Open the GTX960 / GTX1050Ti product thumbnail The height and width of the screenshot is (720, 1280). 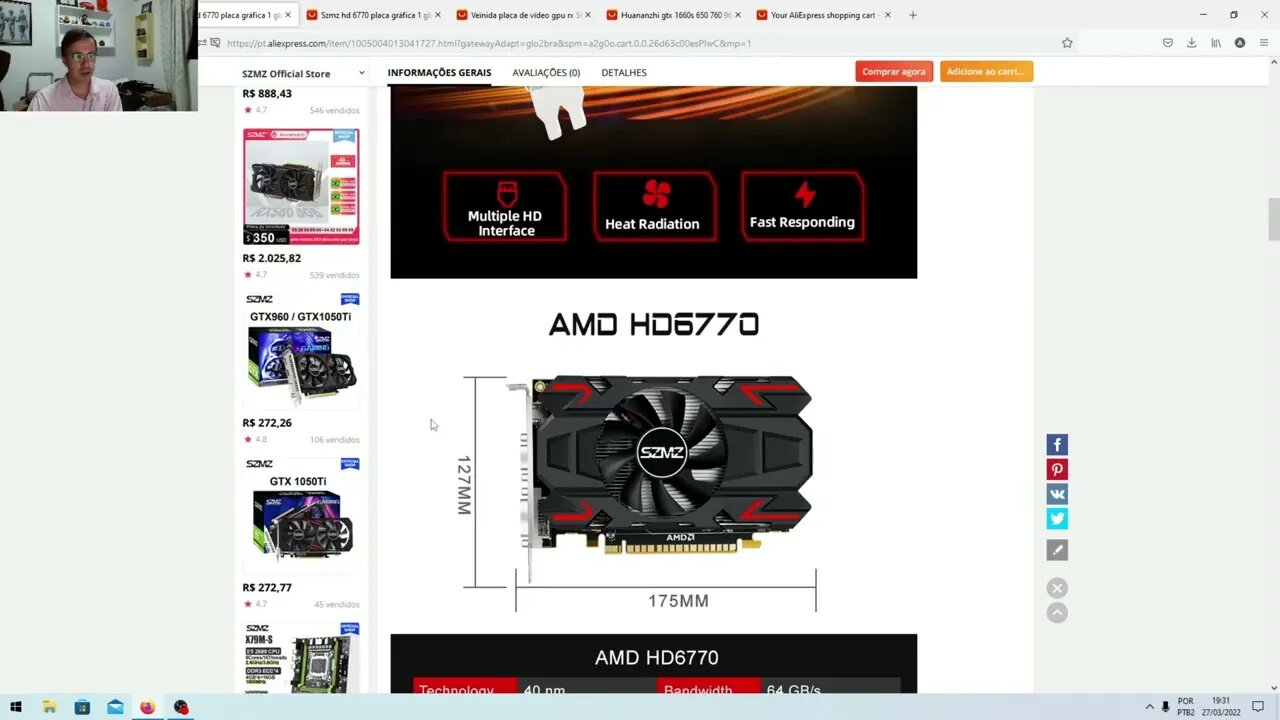(301, 351)
